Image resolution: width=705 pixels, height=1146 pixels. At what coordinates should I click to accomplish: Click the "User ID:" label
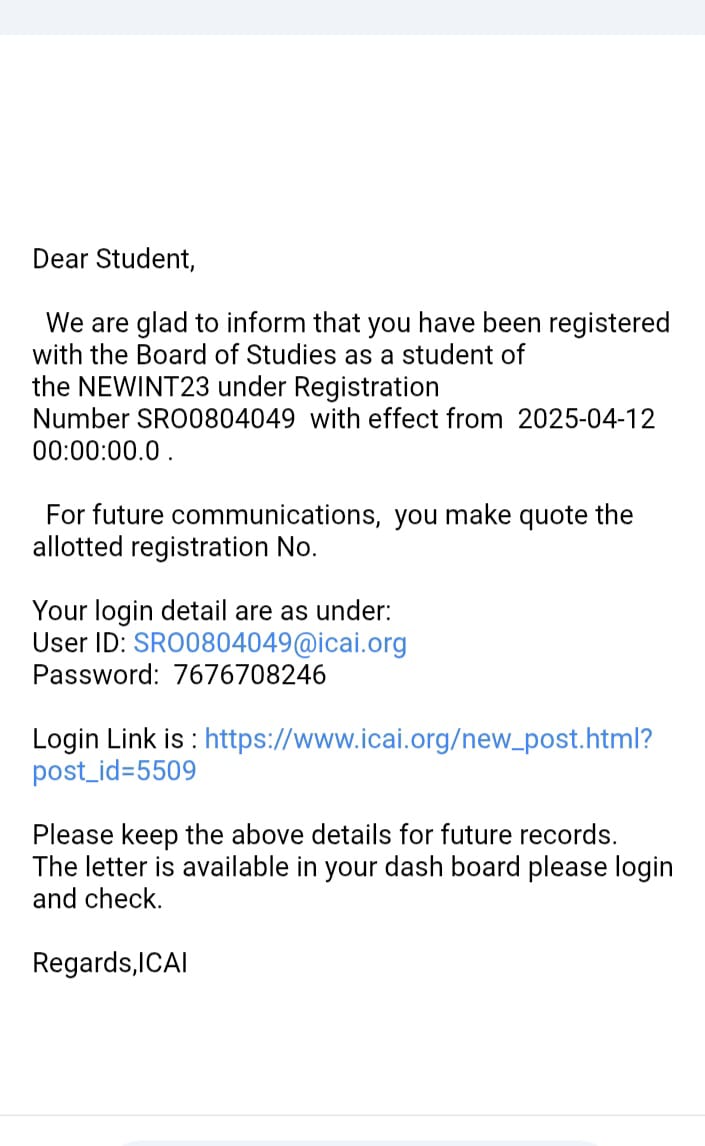click(x=79, y=643)
